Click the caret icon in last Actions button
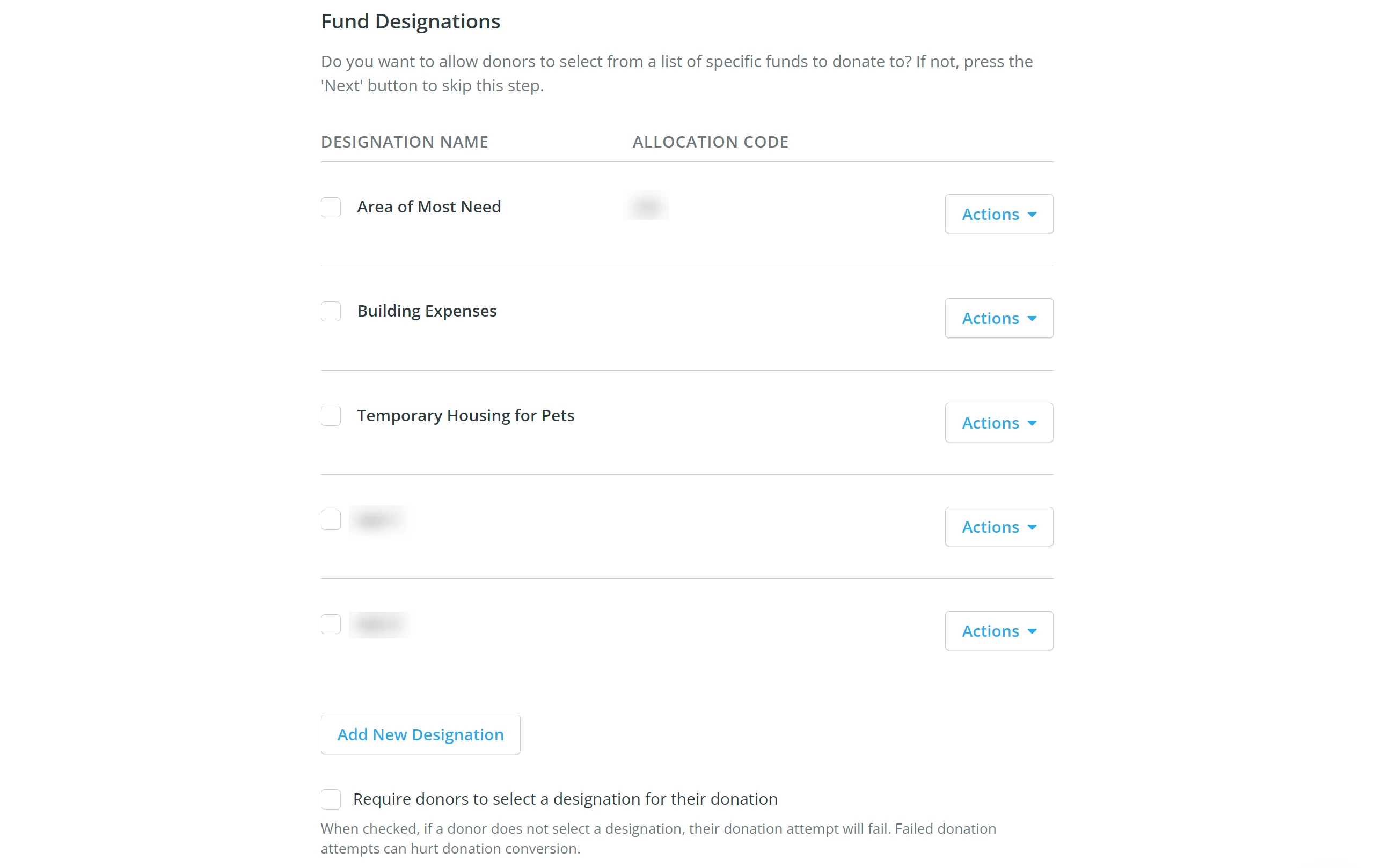Viewport: 1374px width, 868px height. click(x=1033, y=631)
